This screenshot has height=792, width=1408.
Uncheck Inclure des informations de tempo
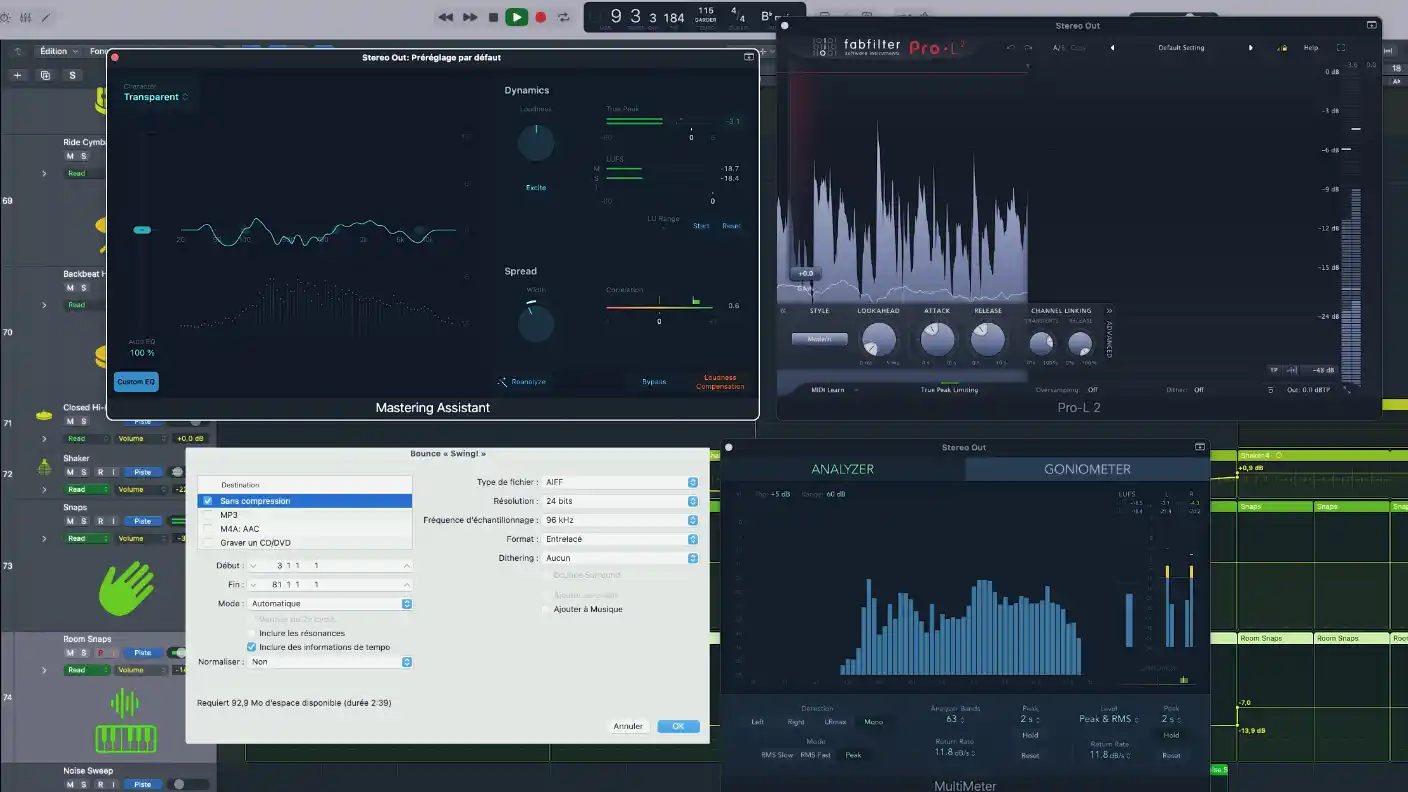coord(252,647)
